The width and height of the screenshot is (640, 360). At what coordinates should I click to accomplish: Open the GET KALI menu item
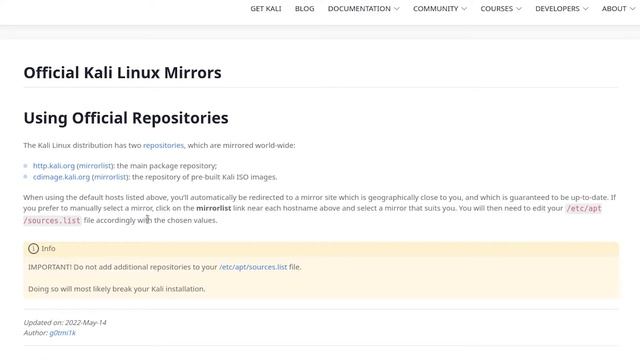(x=266, y=9)
